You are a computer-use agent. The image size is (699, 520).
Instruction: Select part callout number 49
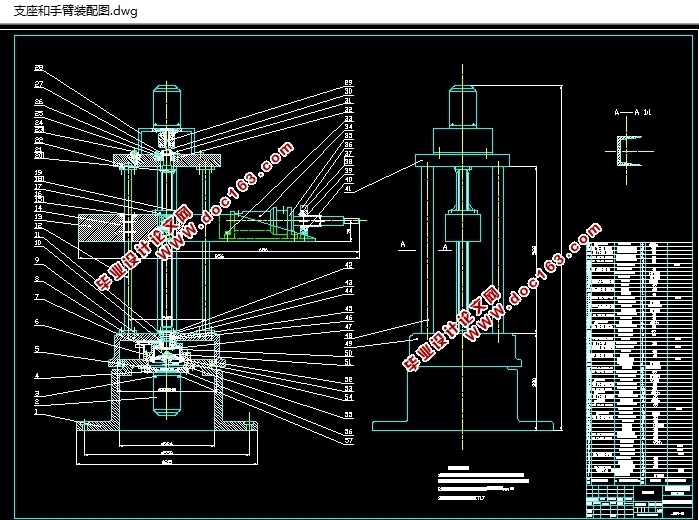(348, 343)
